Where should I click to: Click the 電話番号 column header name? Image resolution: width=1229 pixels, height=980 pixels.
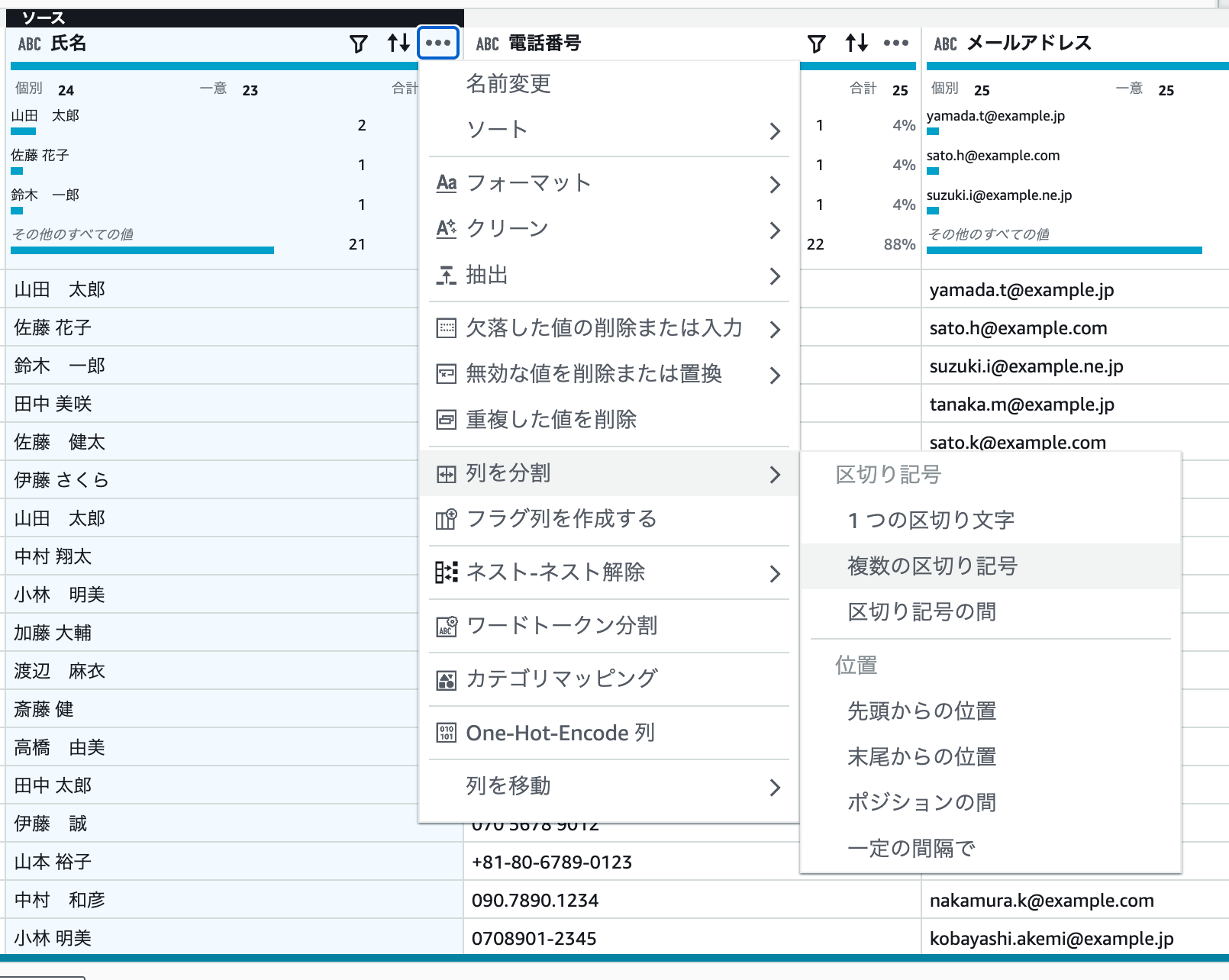click(545, 44)
